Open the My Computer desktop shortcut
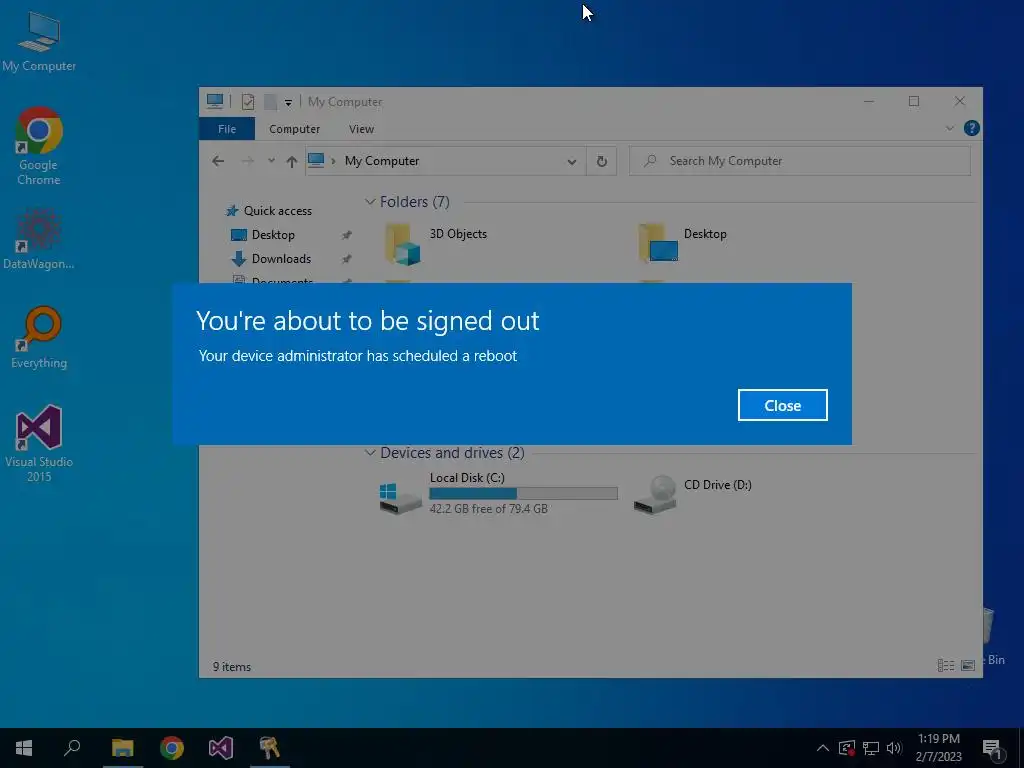 point(39,42)
